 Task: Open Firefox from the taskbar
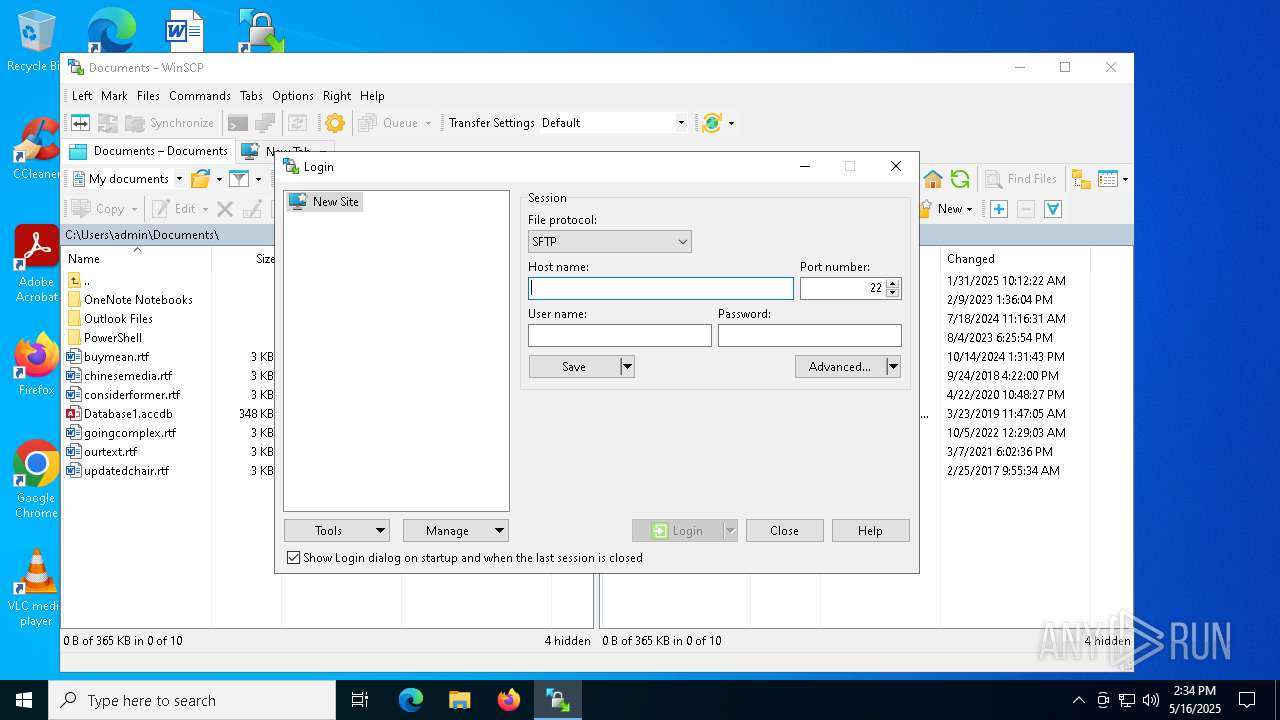[x=509, y=700]
